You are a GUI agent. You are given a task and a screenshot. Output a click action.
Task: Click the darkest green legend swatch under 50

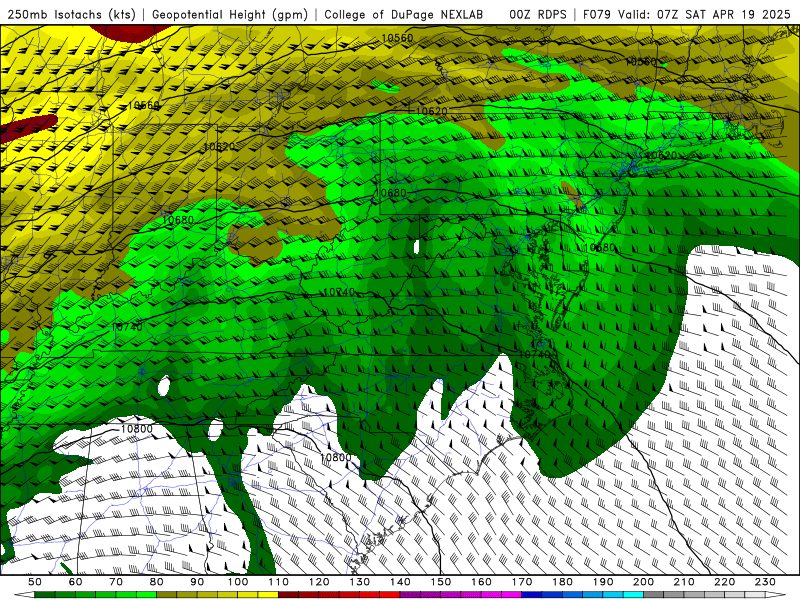[x=45, y=595]
